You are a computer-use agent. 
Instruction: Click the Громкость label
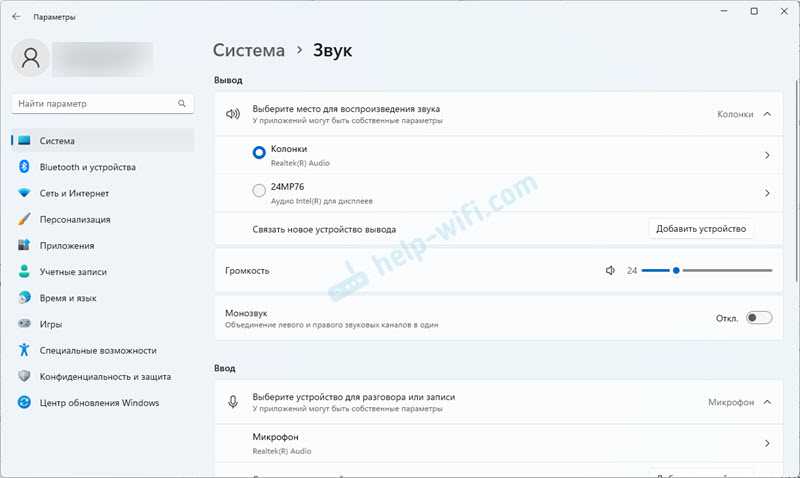[x=247, y=270]
